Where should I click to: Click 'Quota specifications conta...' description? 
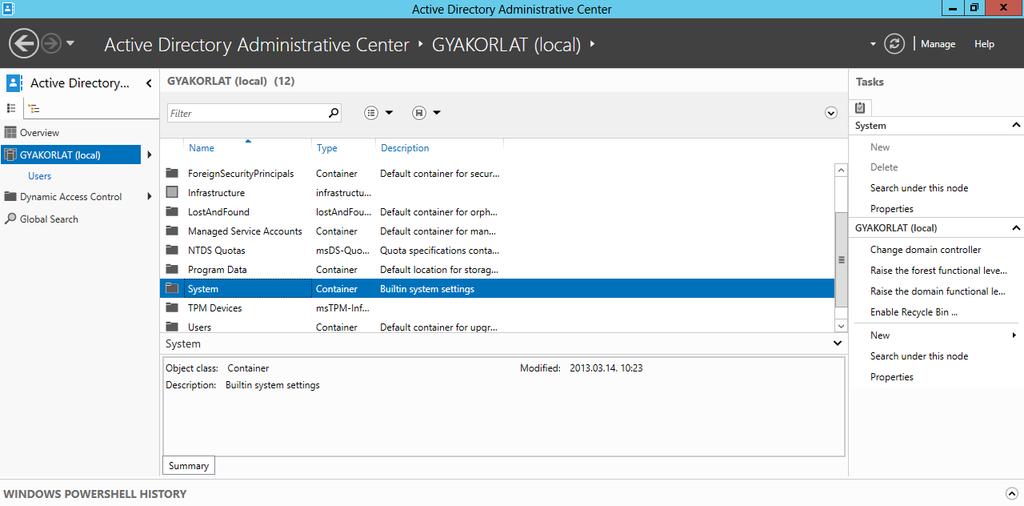pyautogui.click(x=440, y=250)
